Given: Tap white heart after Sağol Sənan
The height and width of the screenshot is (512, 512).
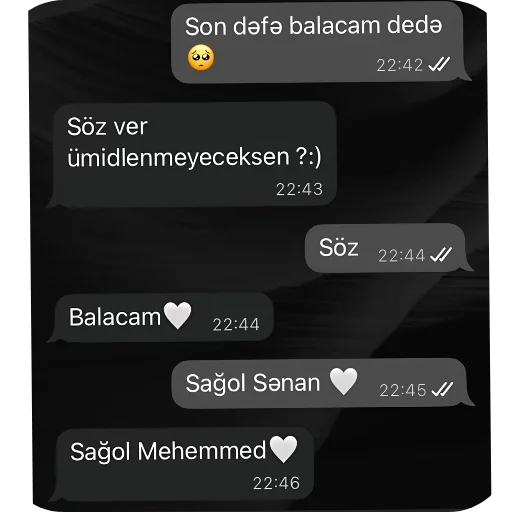Looking at the screenshot, I should [343, 381].
